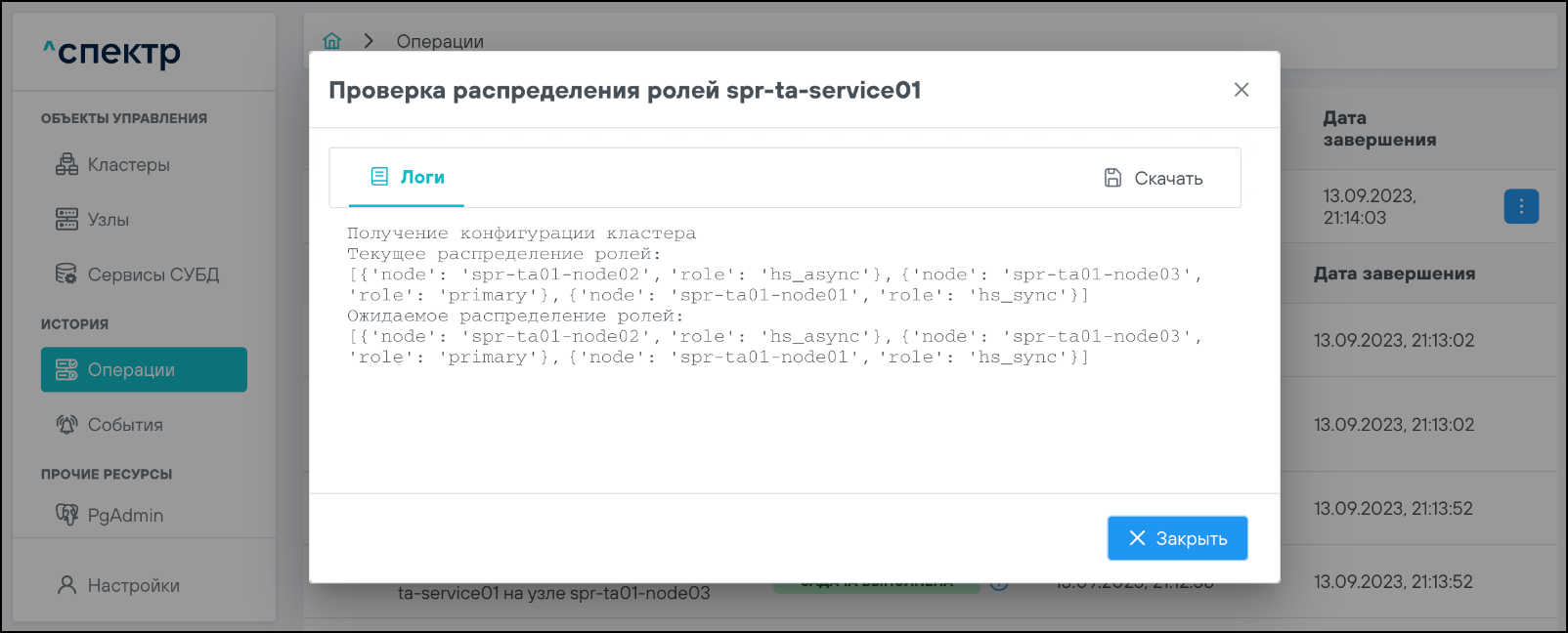Click the Операции breadcrumb link
The image size is (1568, 633).
point(440,41)
